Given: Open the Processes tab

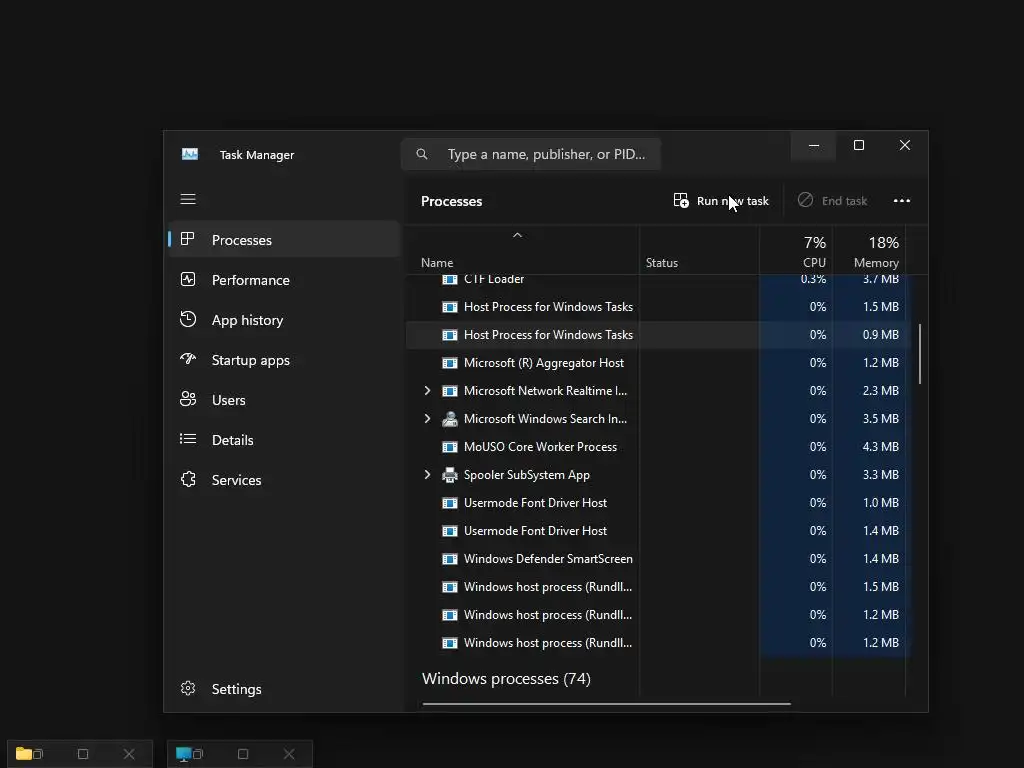Looking at the screenshot, I should point(284,240).
